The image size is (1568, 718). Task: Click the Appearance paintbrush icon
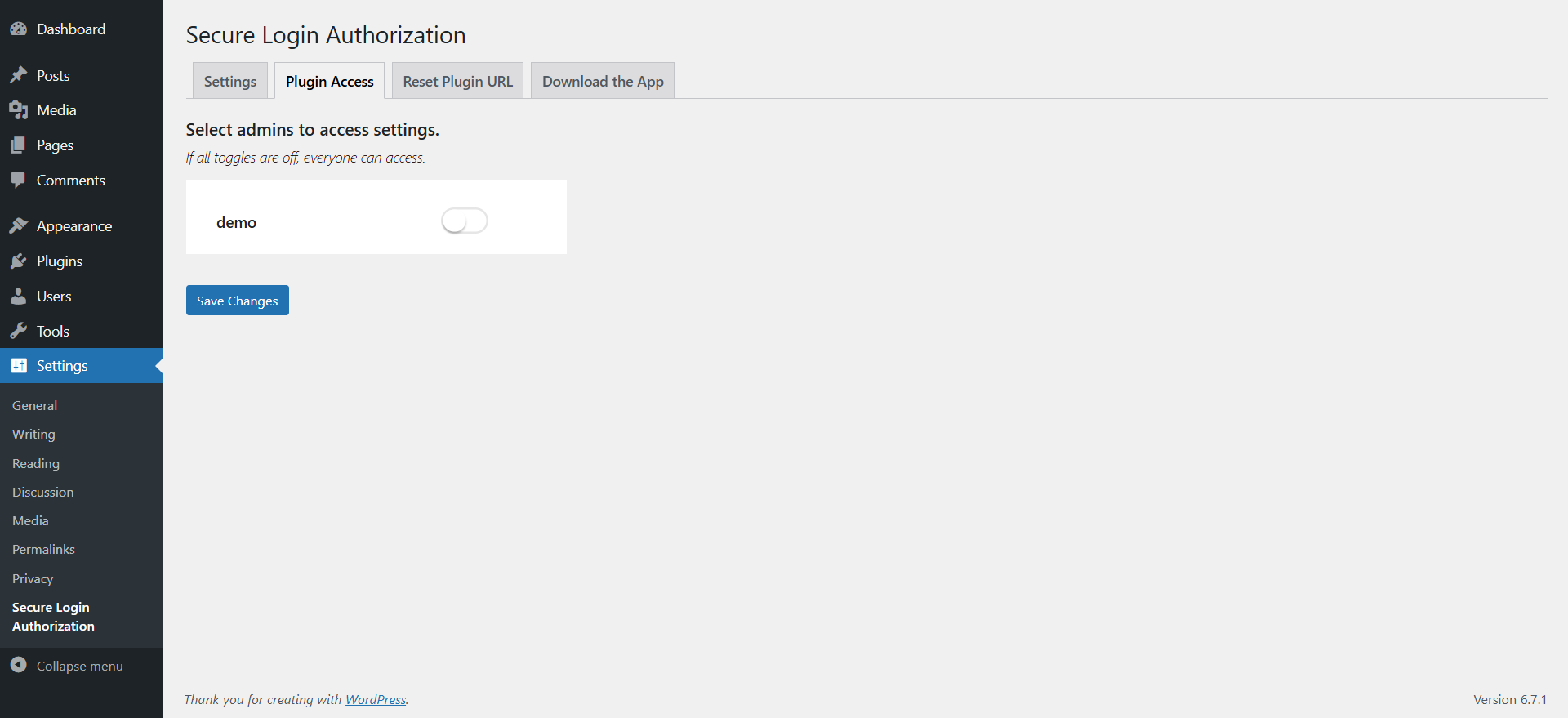[x=19, y=226]
